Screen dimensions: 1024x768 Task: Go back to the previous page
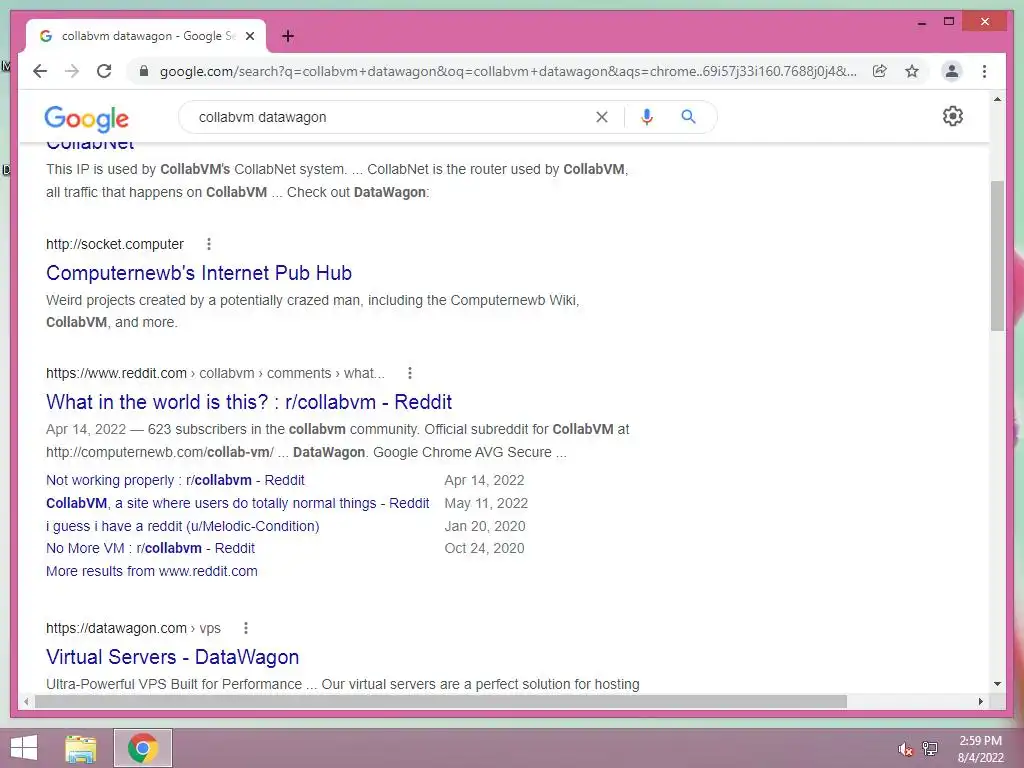(40, 71)
